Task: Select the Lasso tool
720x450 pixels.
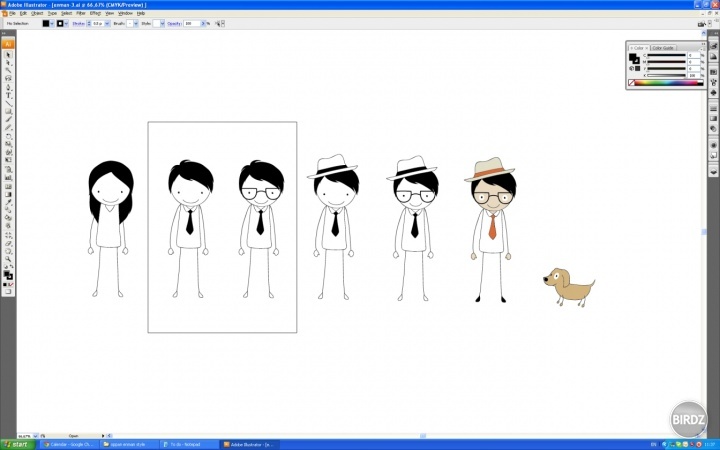Action: click(8, 78)
